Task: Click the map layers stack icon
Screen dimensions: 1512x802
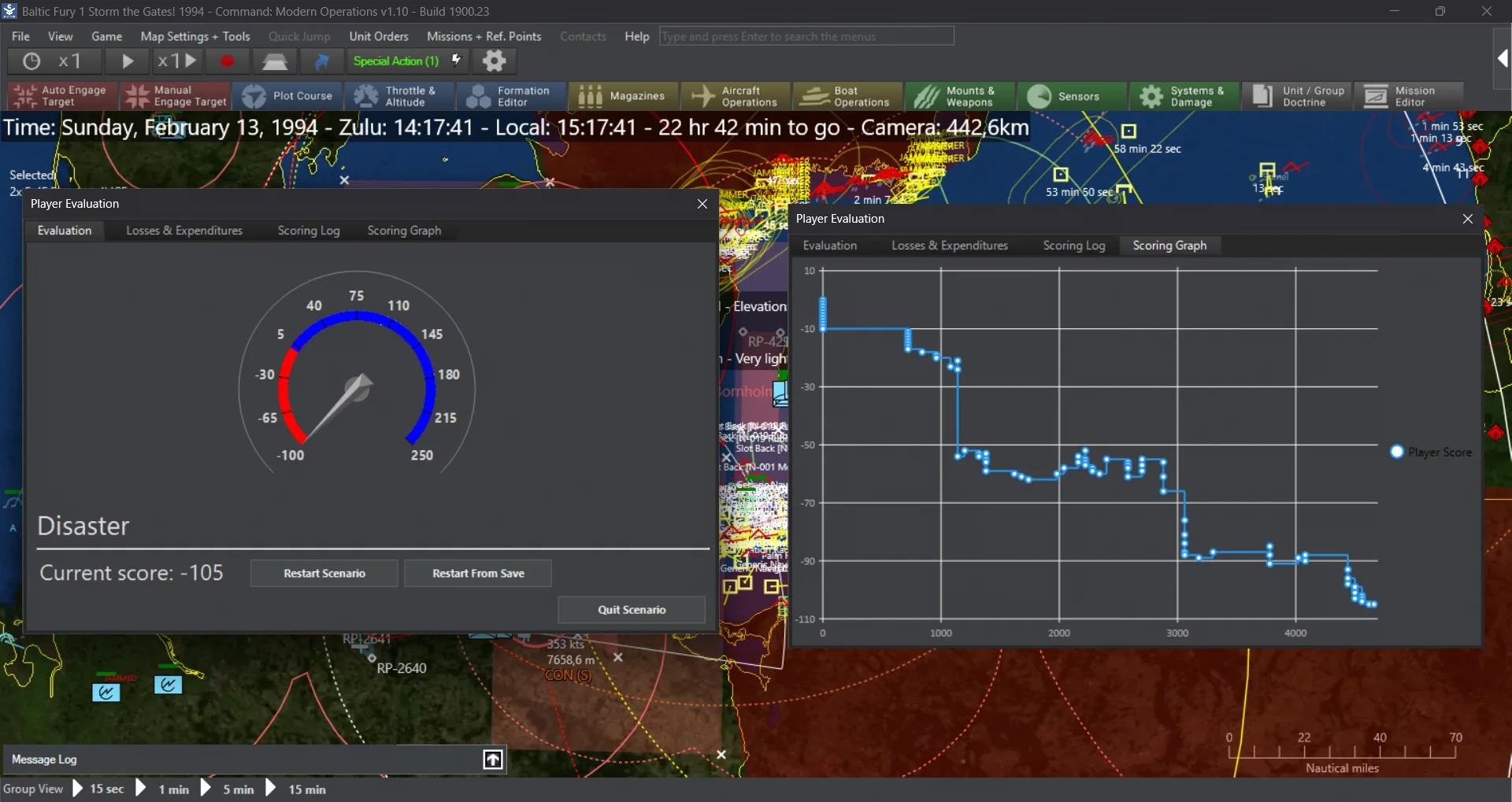Action: click(274, 61)
